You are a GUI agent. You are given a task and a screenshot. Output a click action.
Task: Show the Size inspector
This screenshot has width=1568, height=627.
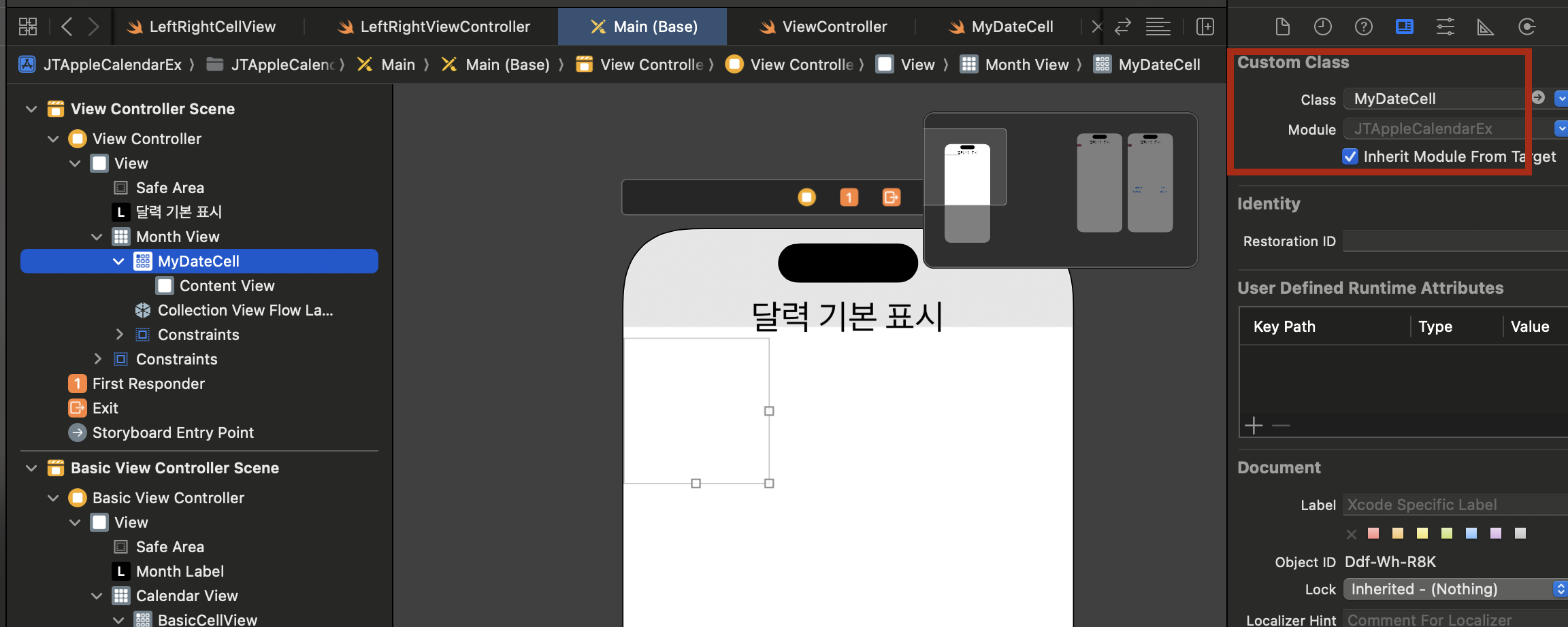(1486, 27)
